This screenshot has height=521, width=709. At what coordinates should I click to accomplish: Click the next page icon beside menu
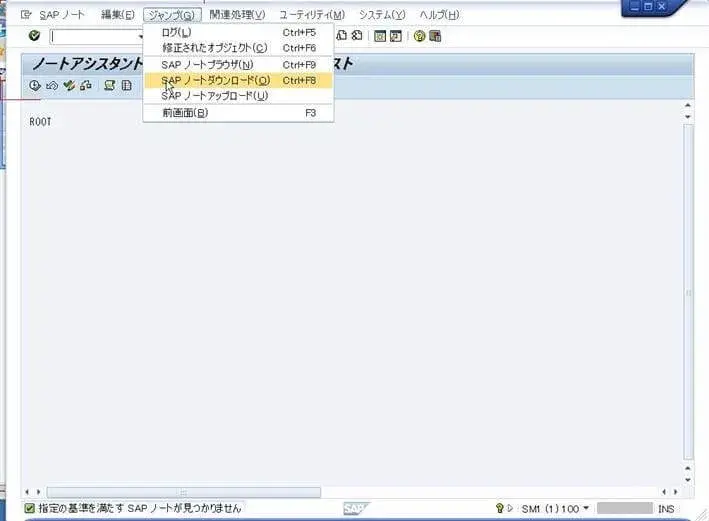(342, 35)
